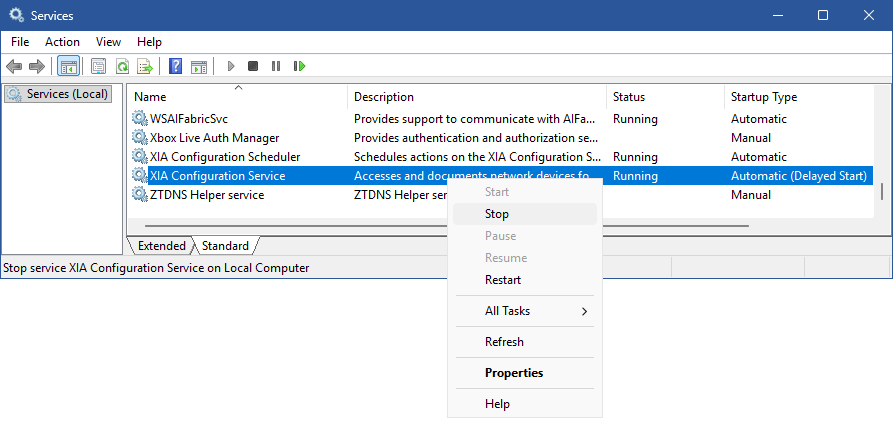Click the Pause Service toolbar icon
This screenshot has height=422, width=895.
(276, 66)
